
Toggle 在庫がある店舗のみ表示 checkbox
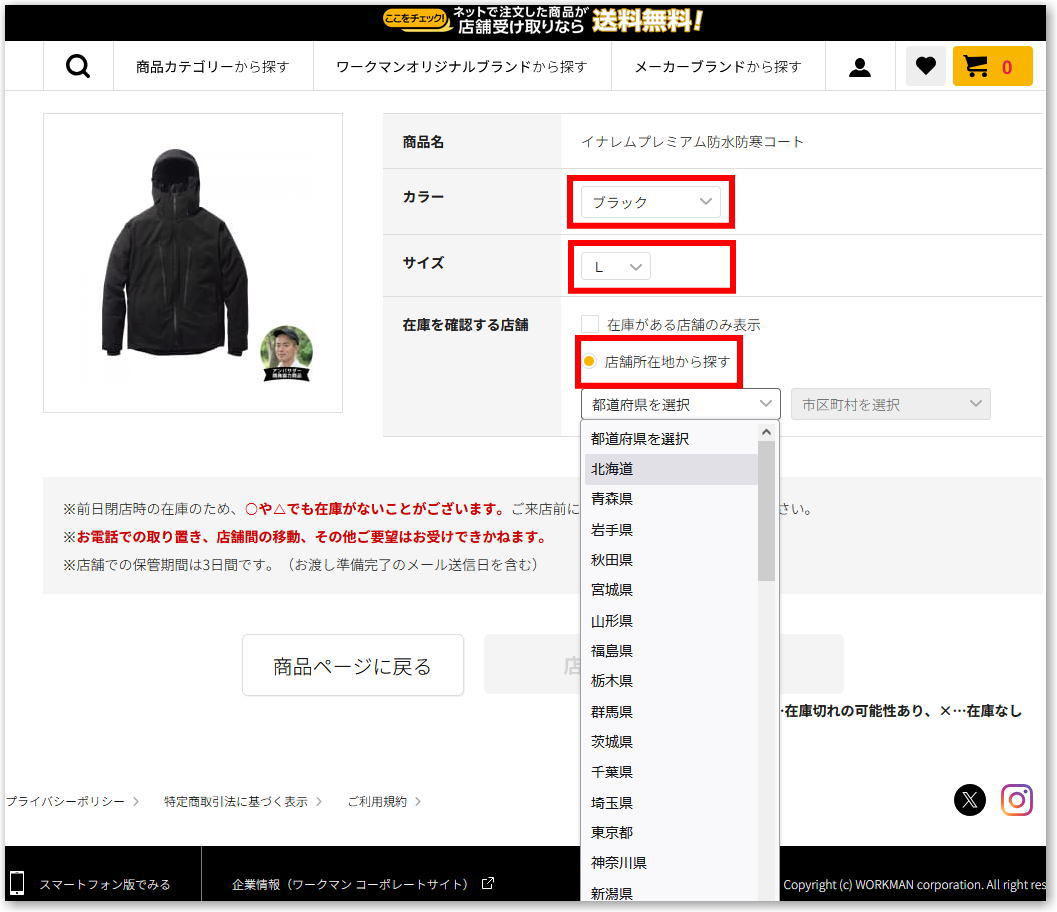pyautogui.click(x=590, y=324)
